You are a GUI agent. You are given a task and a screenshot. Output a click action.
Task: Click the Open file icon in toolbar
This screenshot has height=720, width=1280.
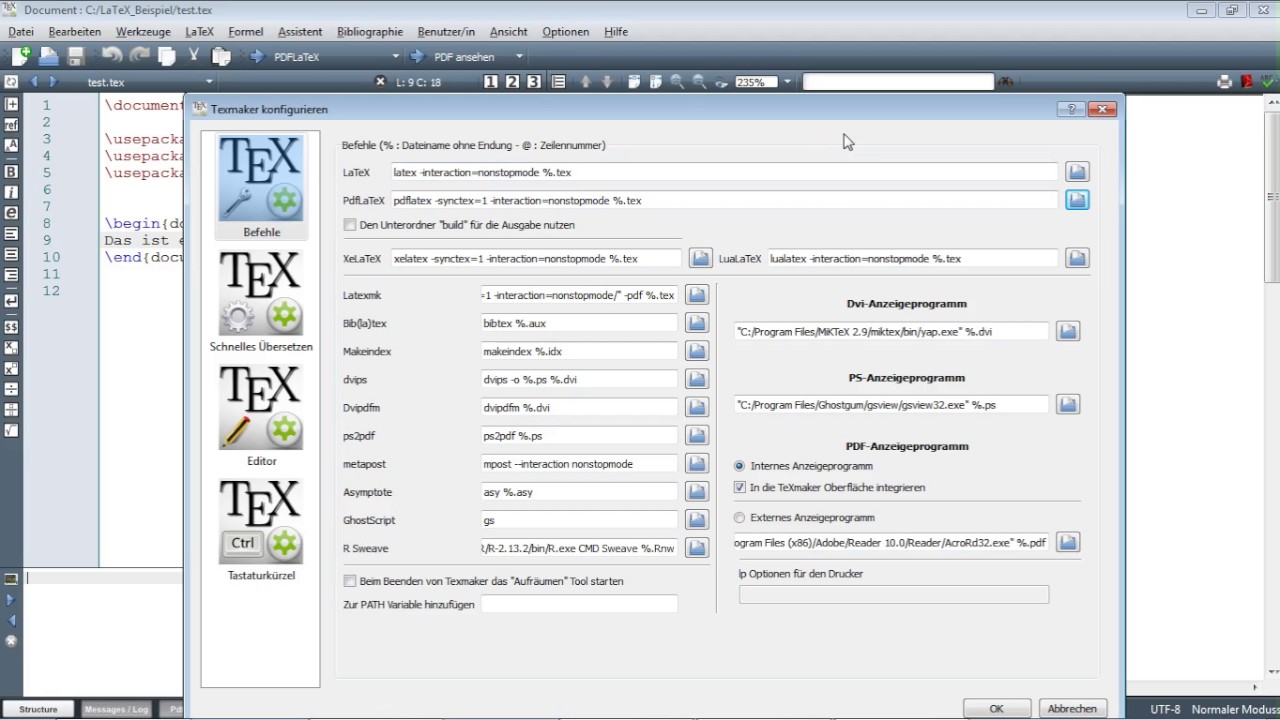48,57
